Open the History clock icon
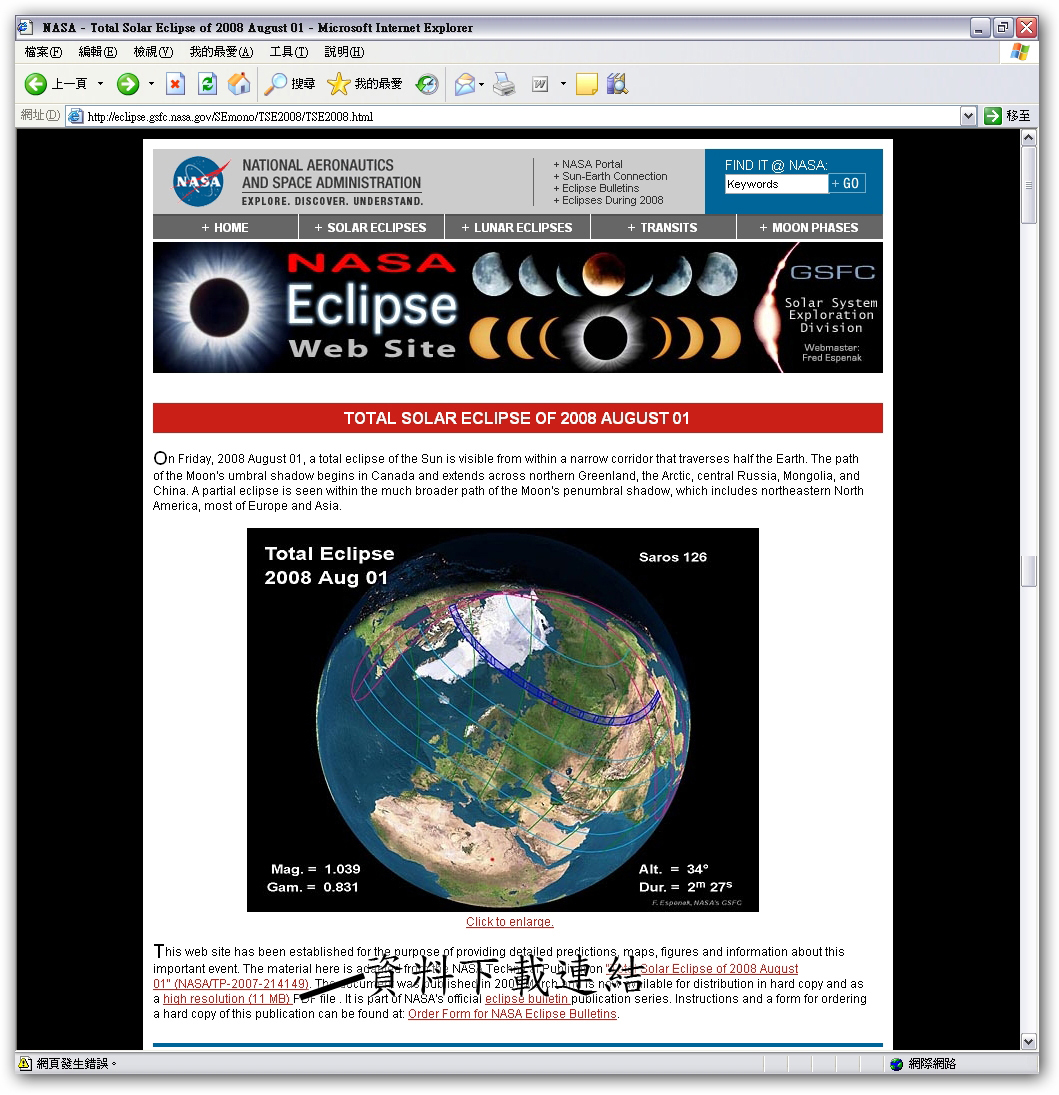The image size is (1059, 1095). click(x=427, y=85)
